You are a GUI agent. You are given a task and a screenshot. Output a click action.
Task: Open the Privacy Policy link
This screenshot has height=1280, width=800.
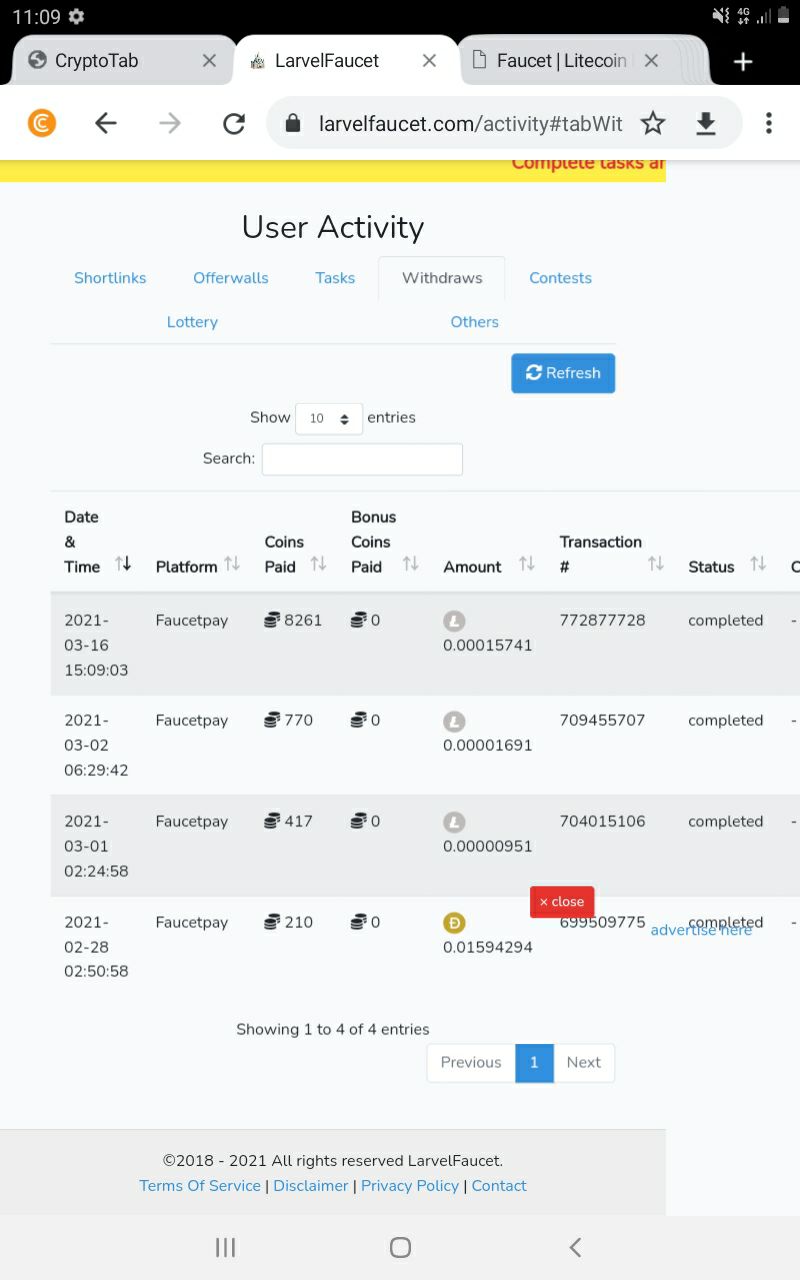click(x=410, y=1185)
